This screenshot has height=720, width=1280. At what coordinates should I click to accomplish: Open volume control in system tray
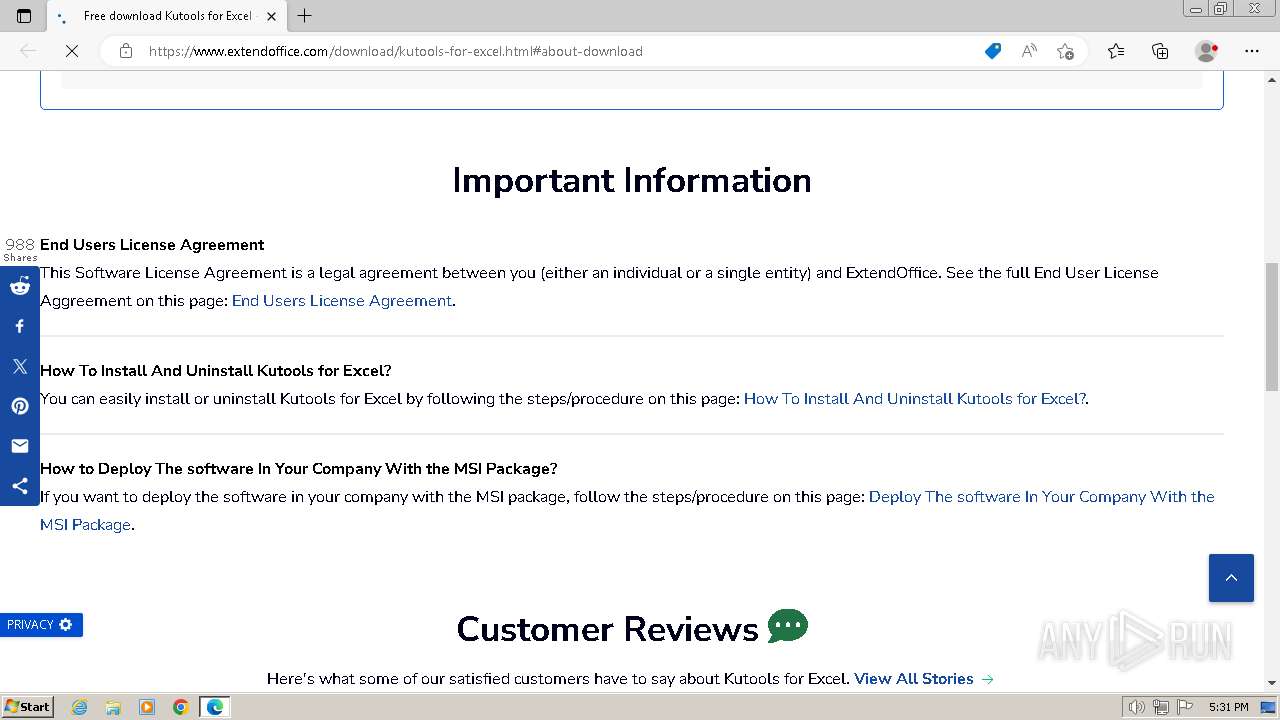pyautogui.click(x=1136, y=707)
